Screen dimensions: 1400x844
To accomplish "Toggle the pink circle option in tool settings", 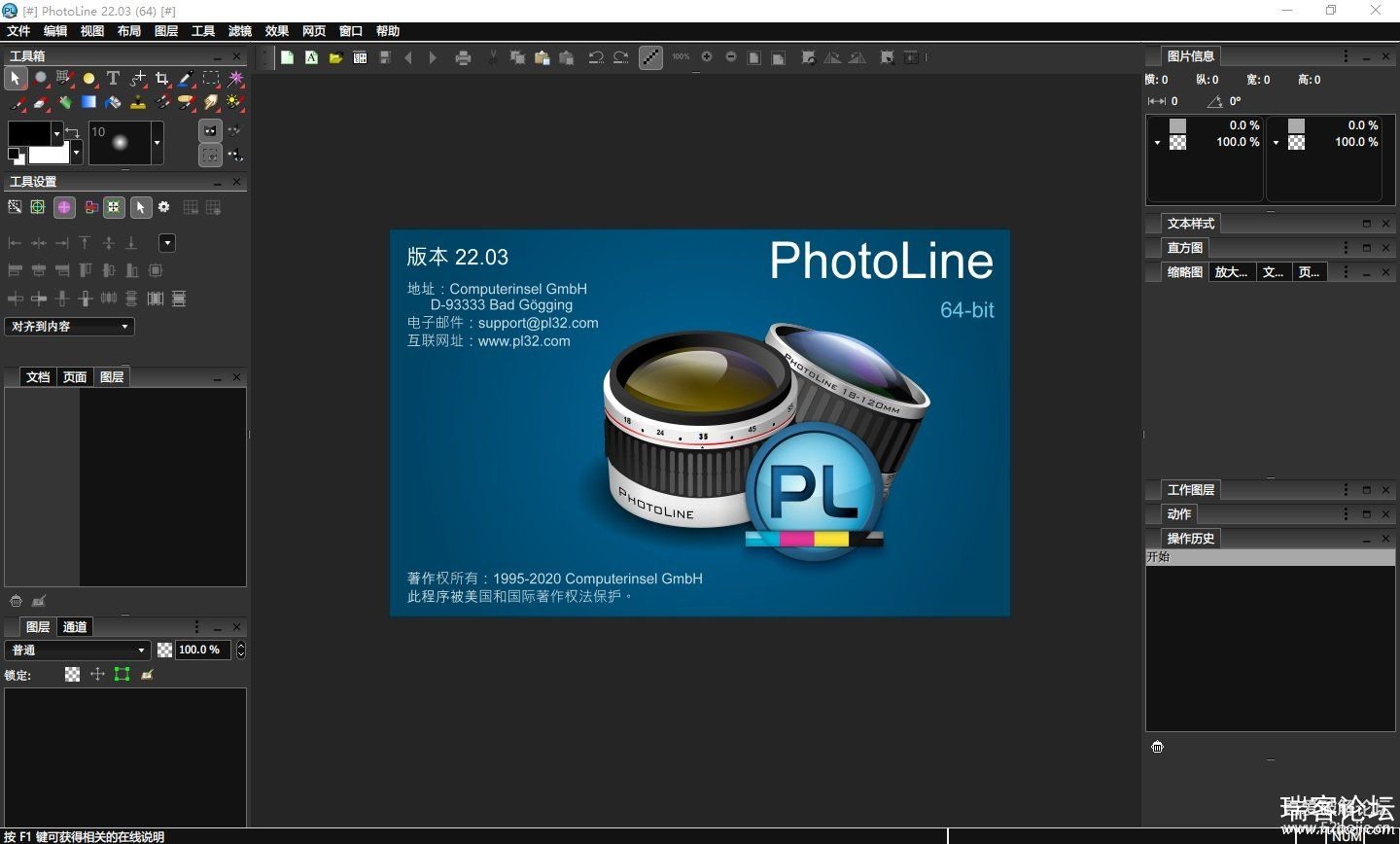I will point(64,207).
